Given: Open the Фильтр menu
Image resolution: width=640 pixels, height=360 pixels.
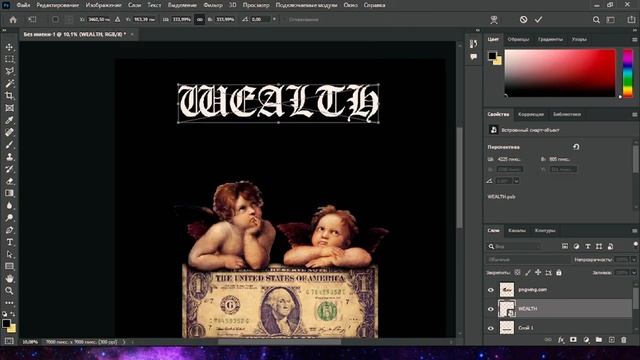Looking at the screenshot, I should [213, 5].
